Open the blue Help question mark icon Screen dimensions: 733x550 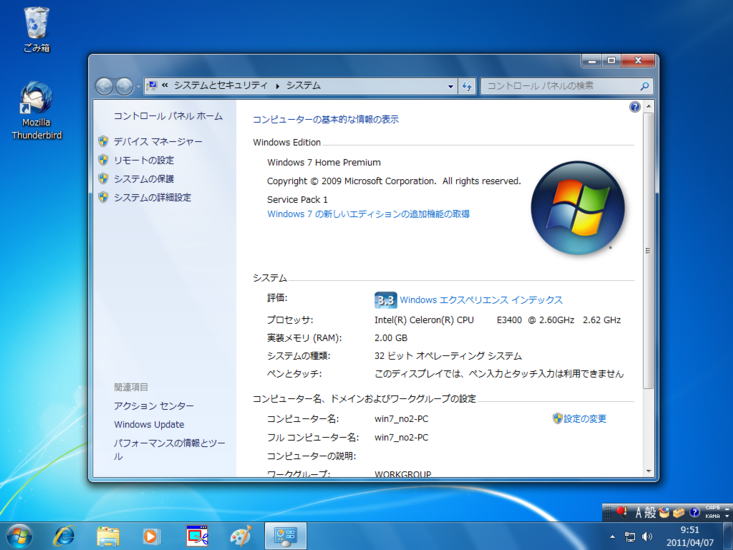pyautogui.click(x=634, y=107)
